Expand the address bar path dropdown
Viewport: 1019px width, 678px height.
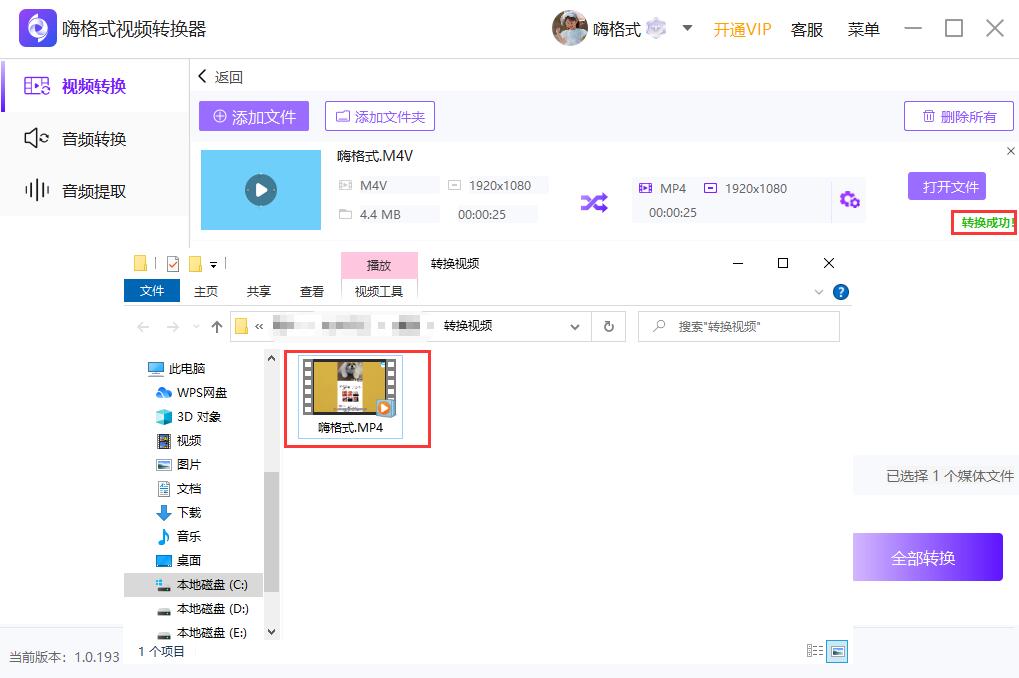tap(574, 325)
